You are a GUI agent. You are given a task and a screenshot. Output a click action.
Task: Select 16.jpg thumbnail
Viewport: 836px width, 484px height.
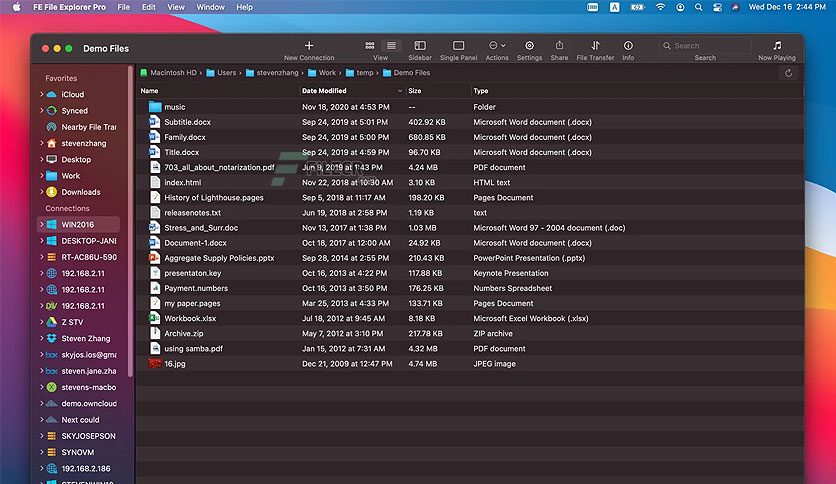pos(155,364)
